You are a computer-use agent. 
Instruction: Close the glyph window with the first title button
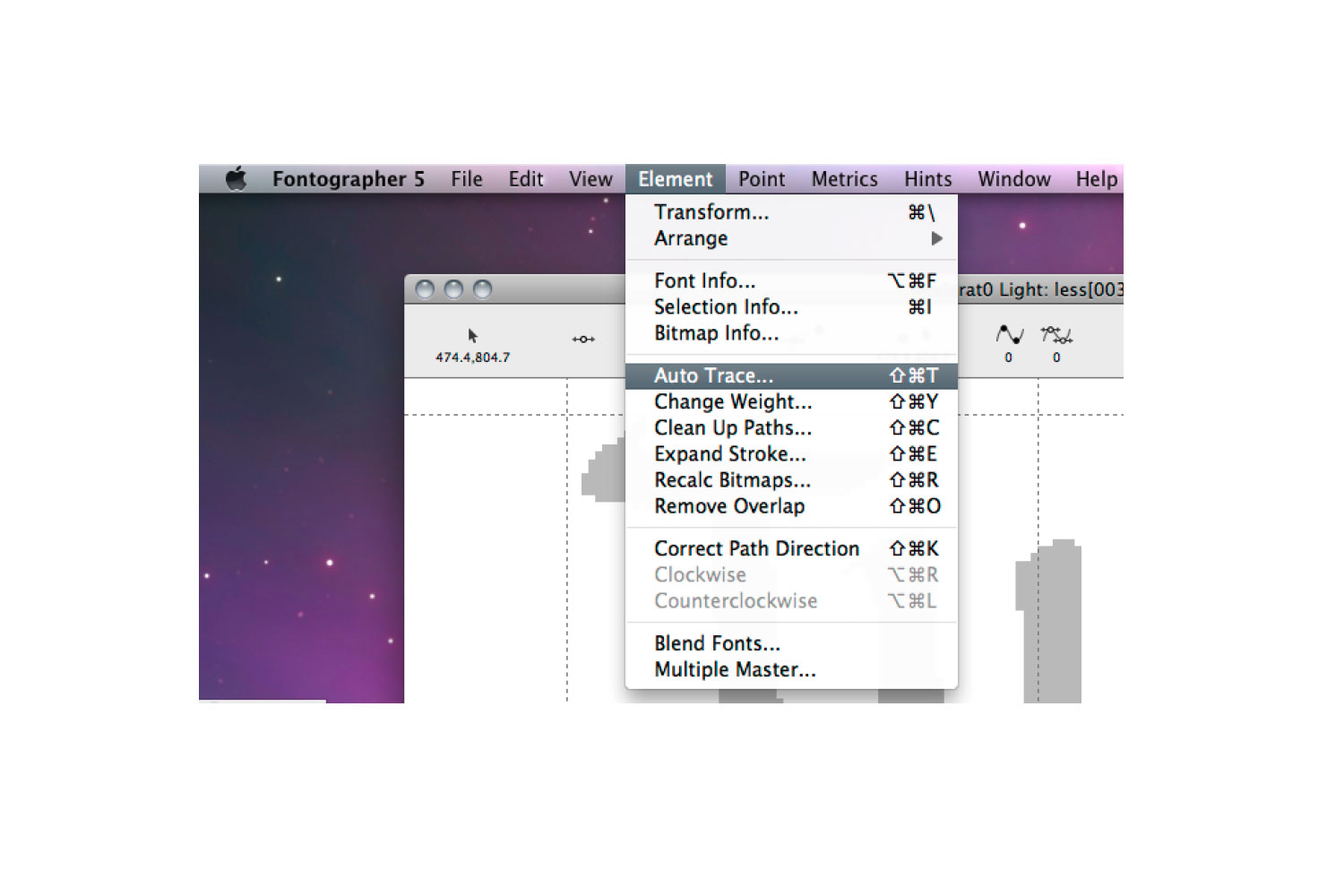426,289
